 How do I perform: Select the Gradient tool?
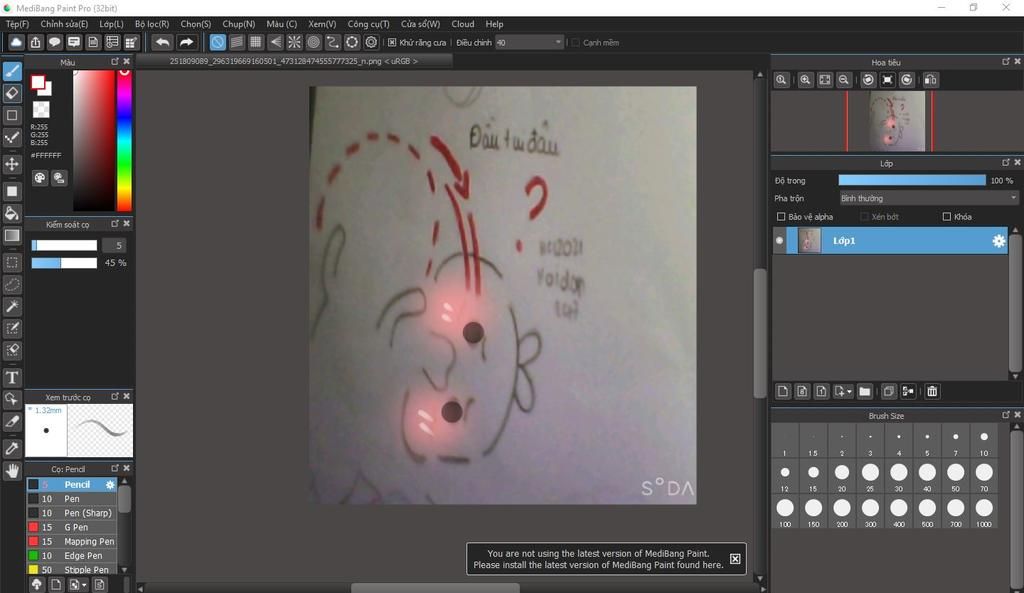tap(12, 235)
